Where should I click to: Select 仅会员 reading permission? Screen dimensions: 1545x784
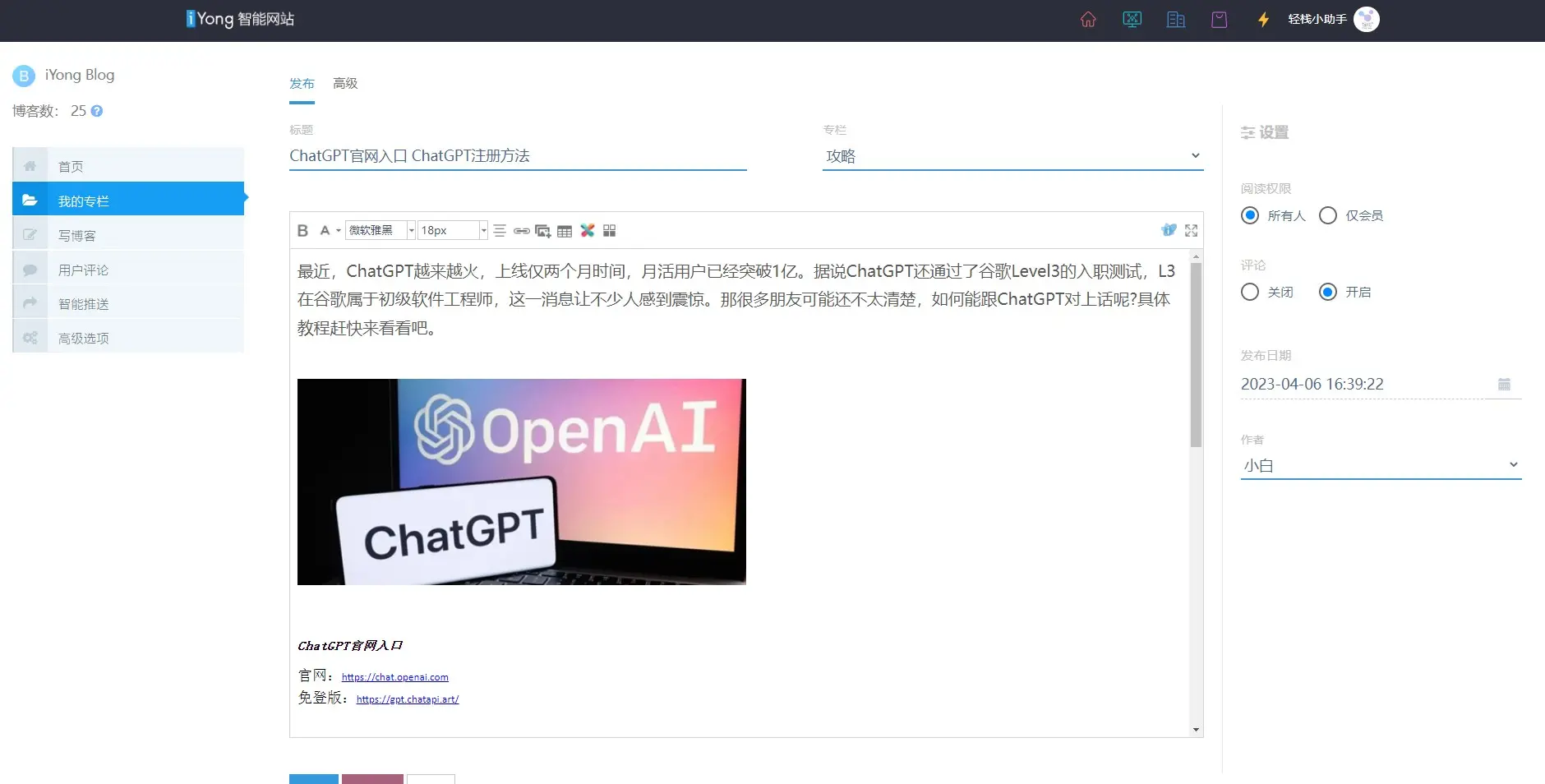[1326, 215]
